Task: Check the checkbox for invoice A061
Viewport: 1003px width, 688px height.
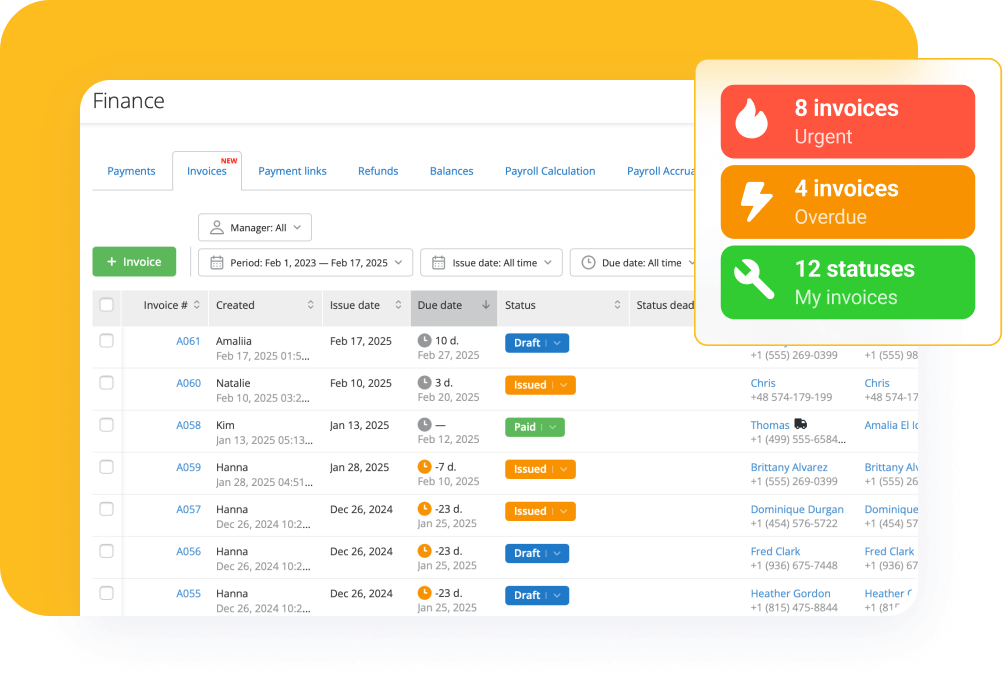Action: [107, 341]
